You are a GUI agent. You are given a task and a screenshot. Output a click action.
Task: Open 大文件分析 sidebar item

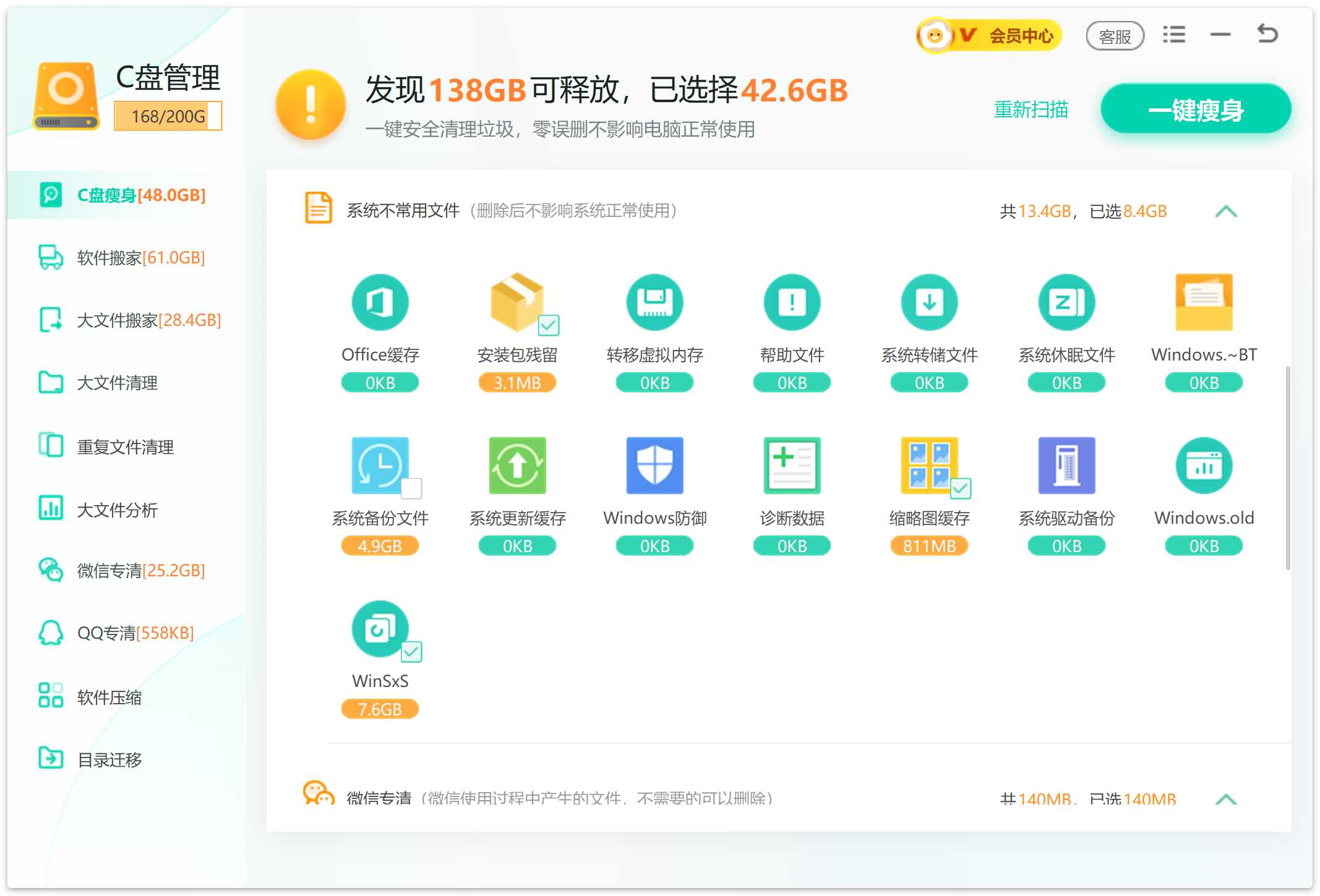126,509
